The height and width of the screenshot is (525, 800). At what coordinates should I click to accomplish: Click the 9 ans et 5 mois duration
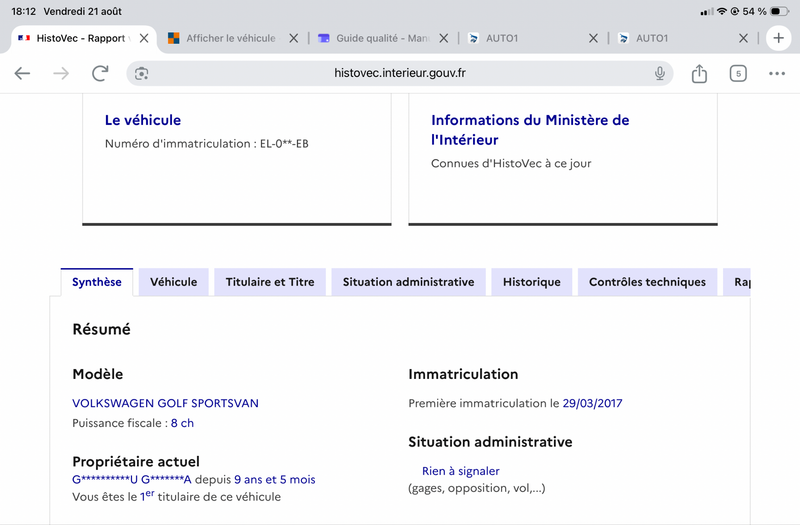pyautogui.click(x=274, y=480)
